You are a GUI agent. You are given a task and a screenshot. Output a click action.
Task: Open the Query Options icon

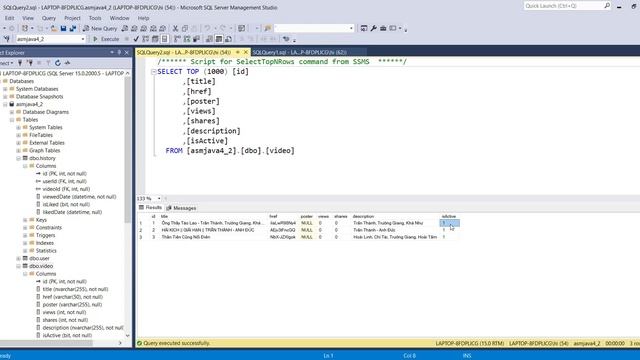point(155,39)
